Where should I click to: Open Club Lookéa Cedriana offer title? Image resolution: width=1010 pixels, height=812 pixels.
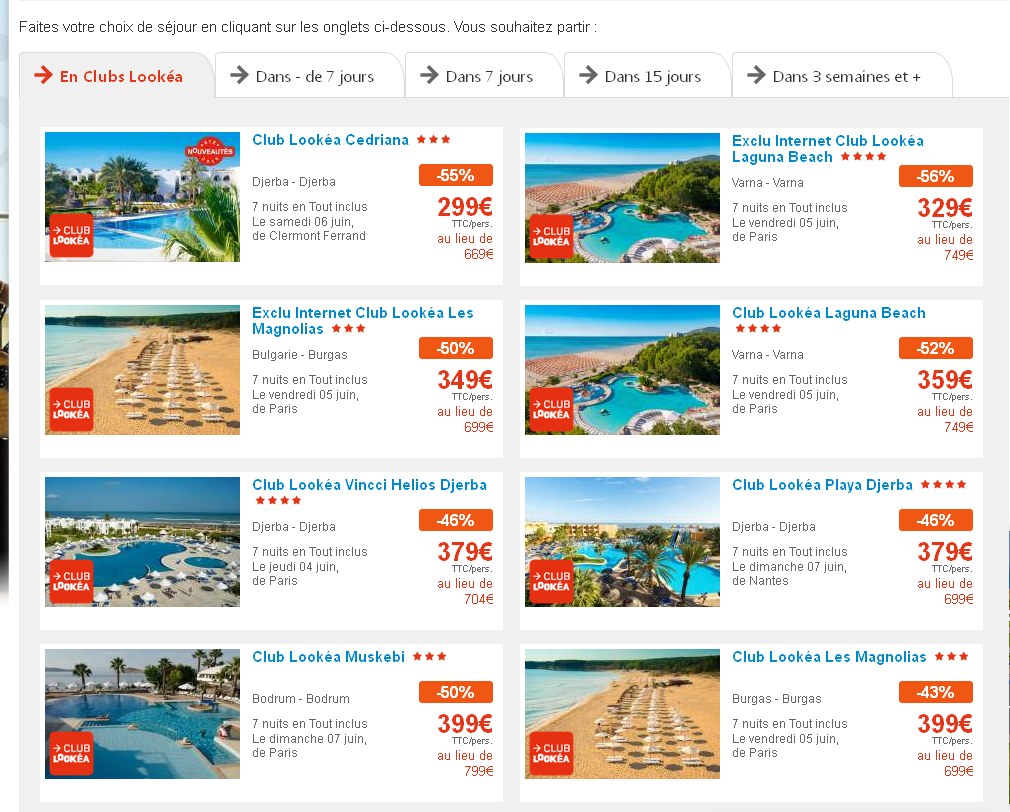pos(330,140)
